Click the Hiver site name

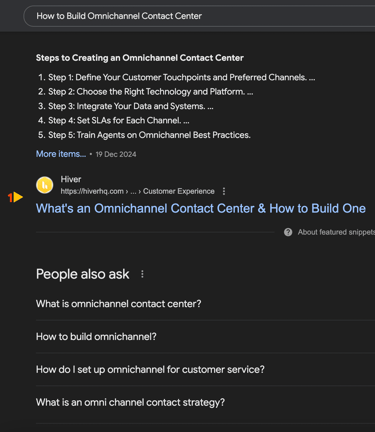71,179
